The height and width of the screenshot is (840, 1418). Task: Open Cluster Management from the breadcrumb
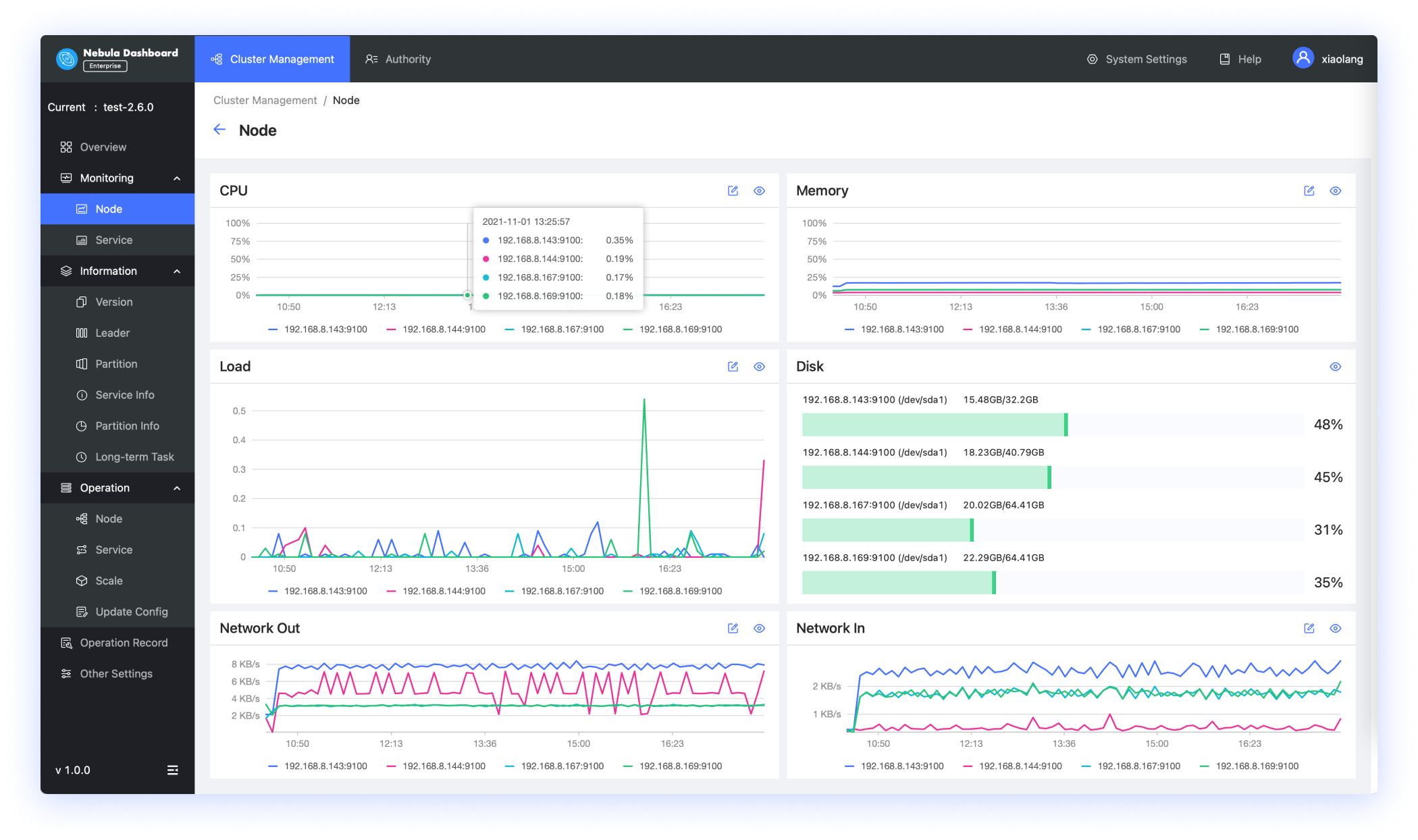point(265,100)
